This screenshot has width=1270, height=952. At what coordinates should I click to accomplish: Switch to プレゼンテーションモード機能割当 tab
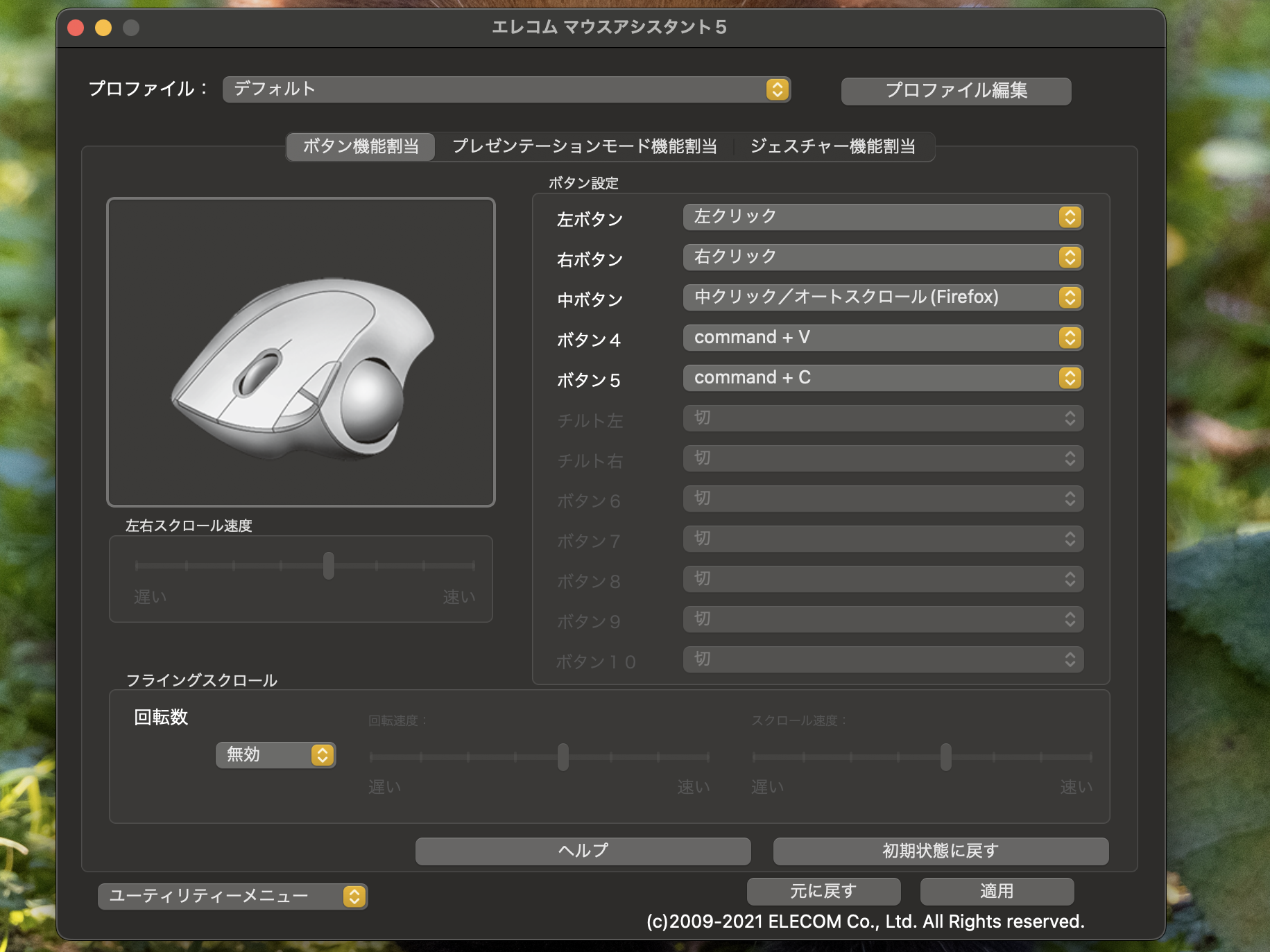[x=584, y=146]
